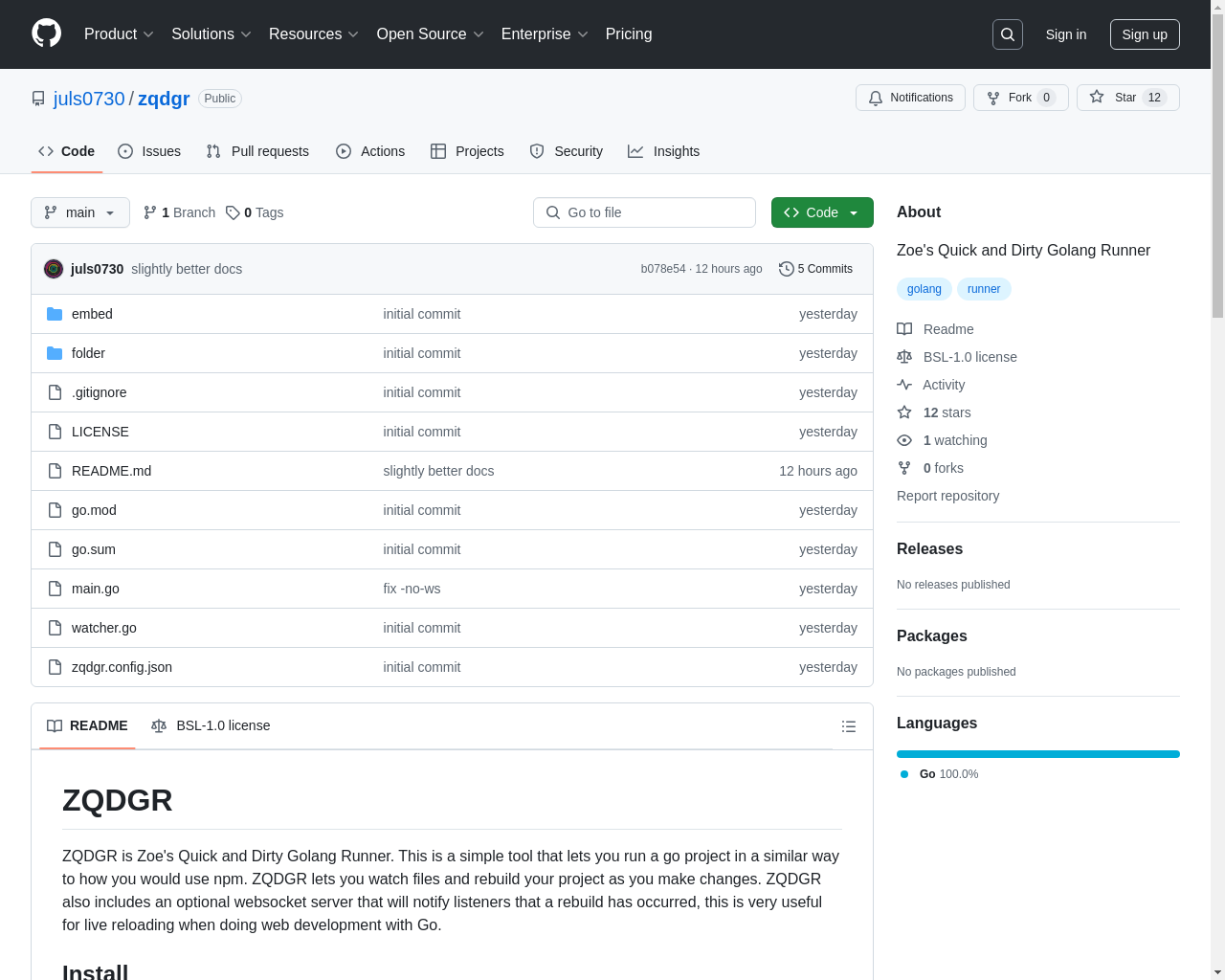Click the LICENSE file icon

pyautogui.click(x=55, y=432)
